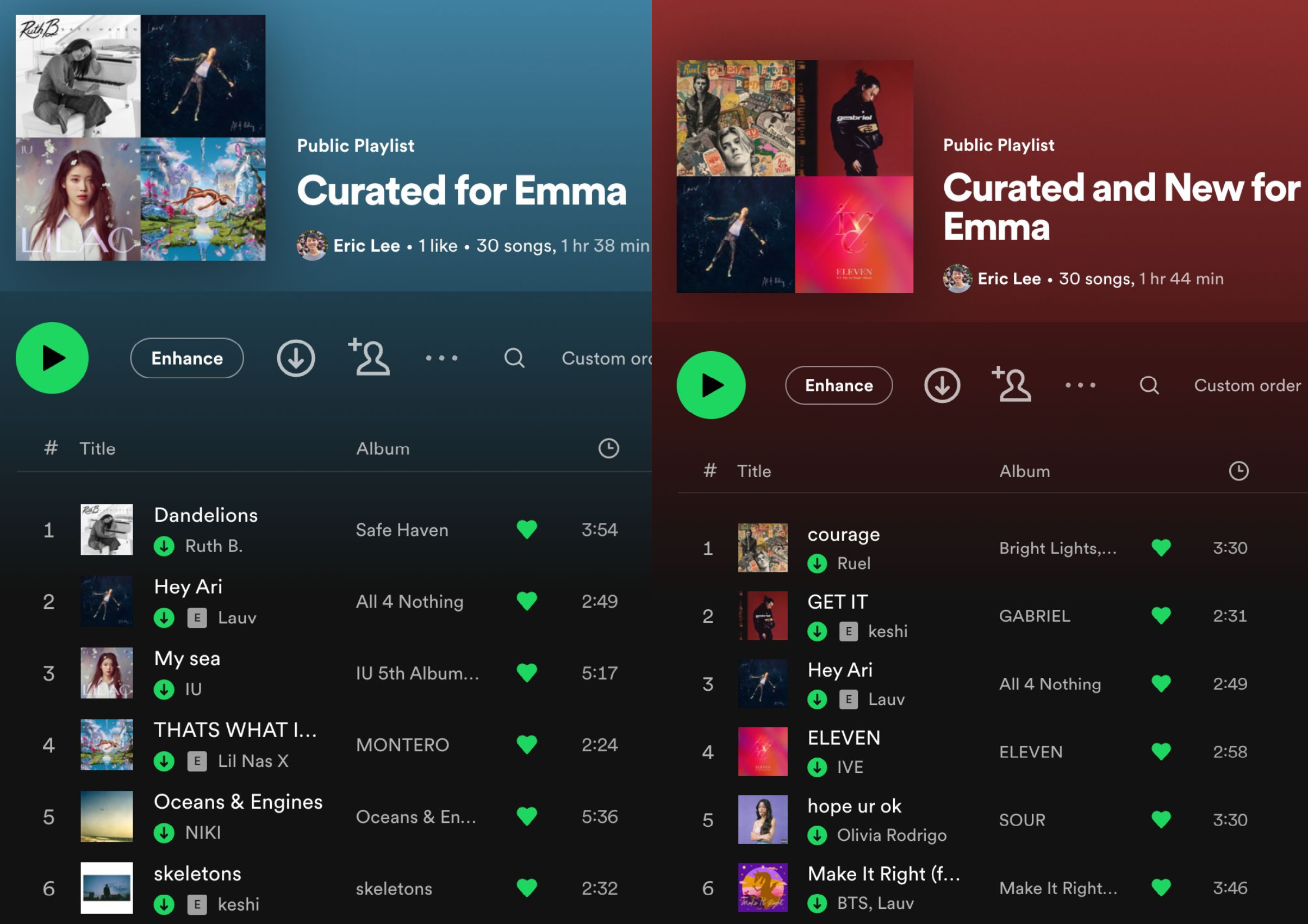Viewport: 1308px width, 924px height.
Task: Click Curated and New for Emma cover collage
Action: click(795, 177)
